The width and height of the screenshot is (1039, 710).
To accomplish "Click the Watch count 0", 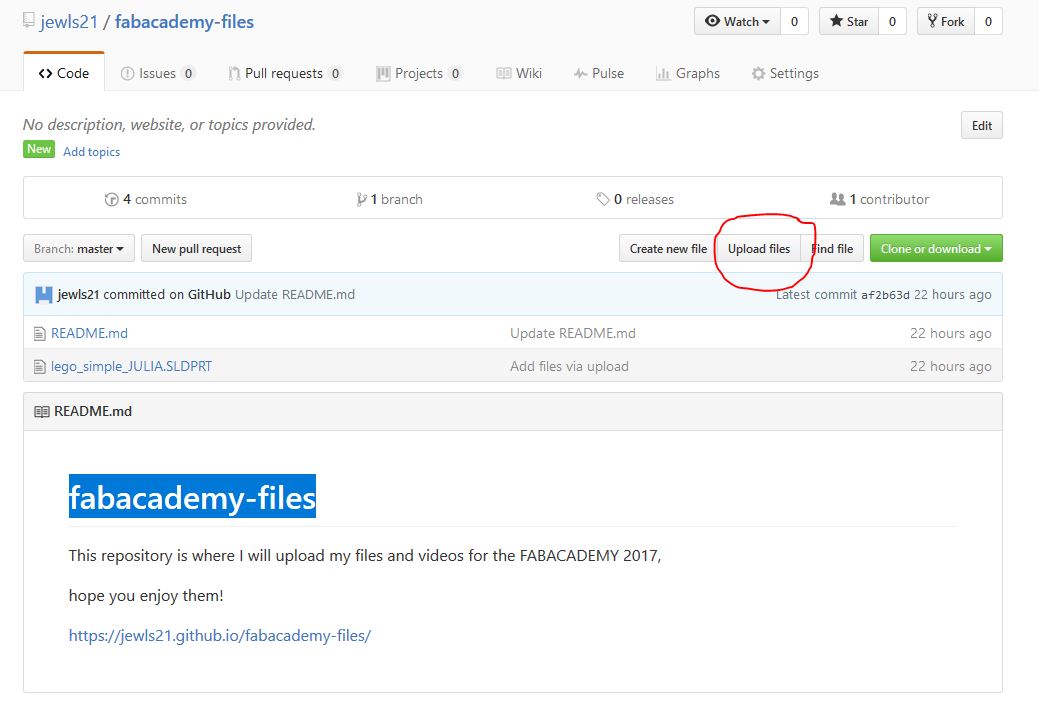I will [794, 21].
